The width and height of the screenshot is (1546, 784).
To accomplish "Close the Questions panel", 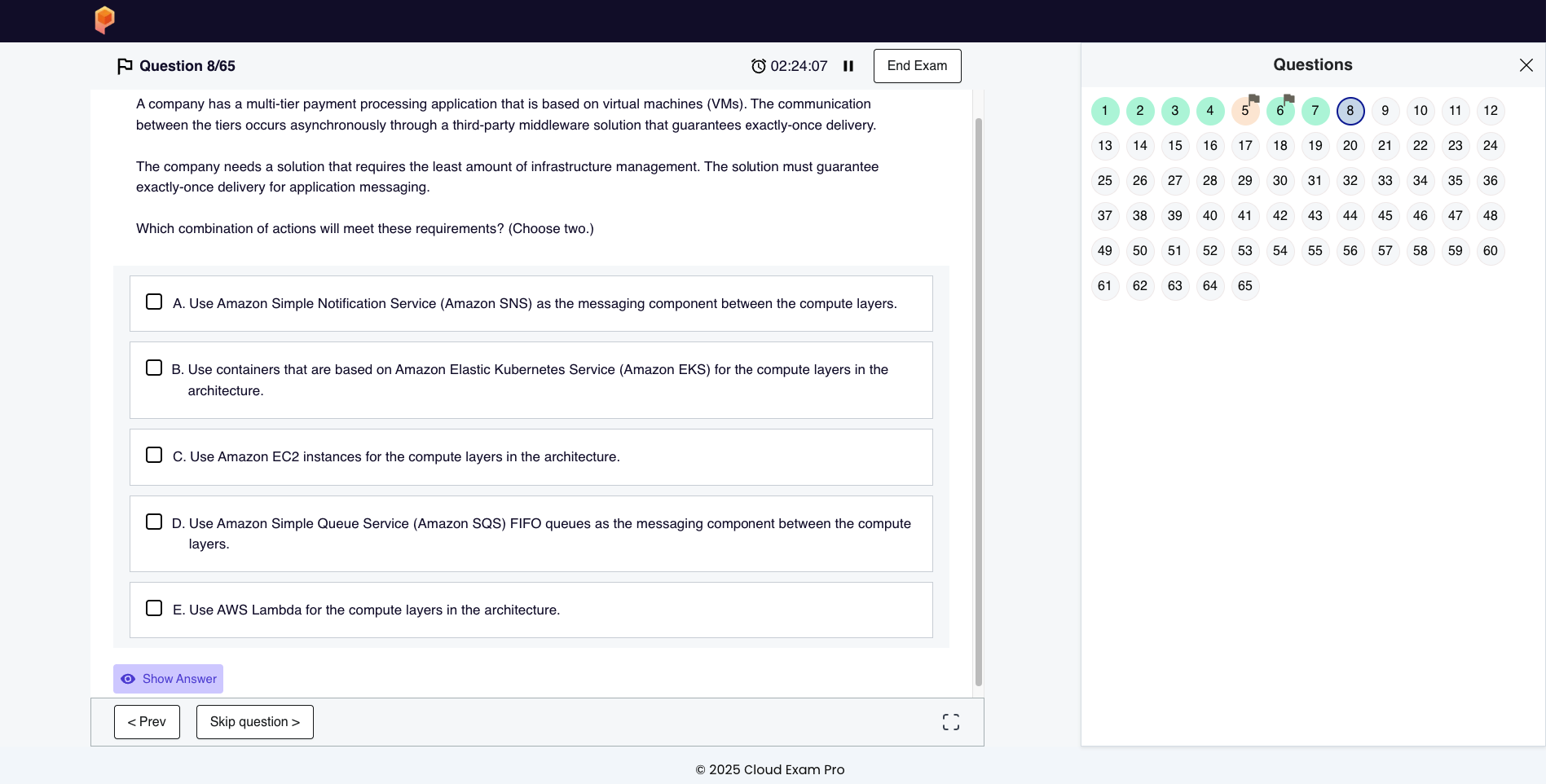I will (x=1526, y=65).
